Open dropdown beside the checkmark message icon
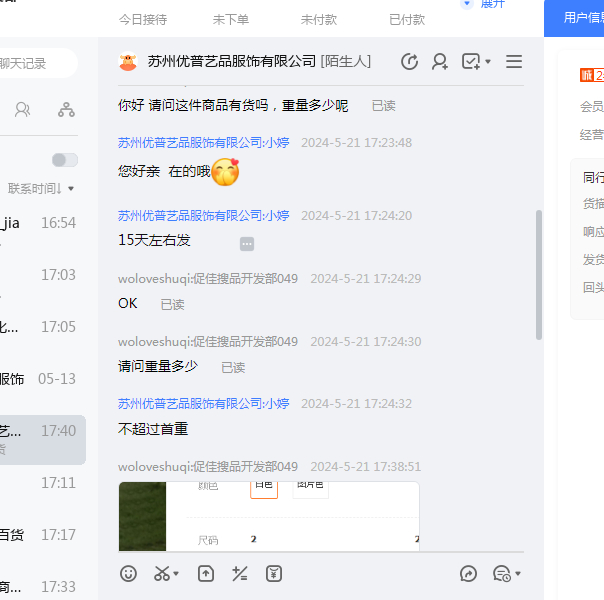Image resolution: width=604 pixels, height=600 pixels. (x=488, y=62)
